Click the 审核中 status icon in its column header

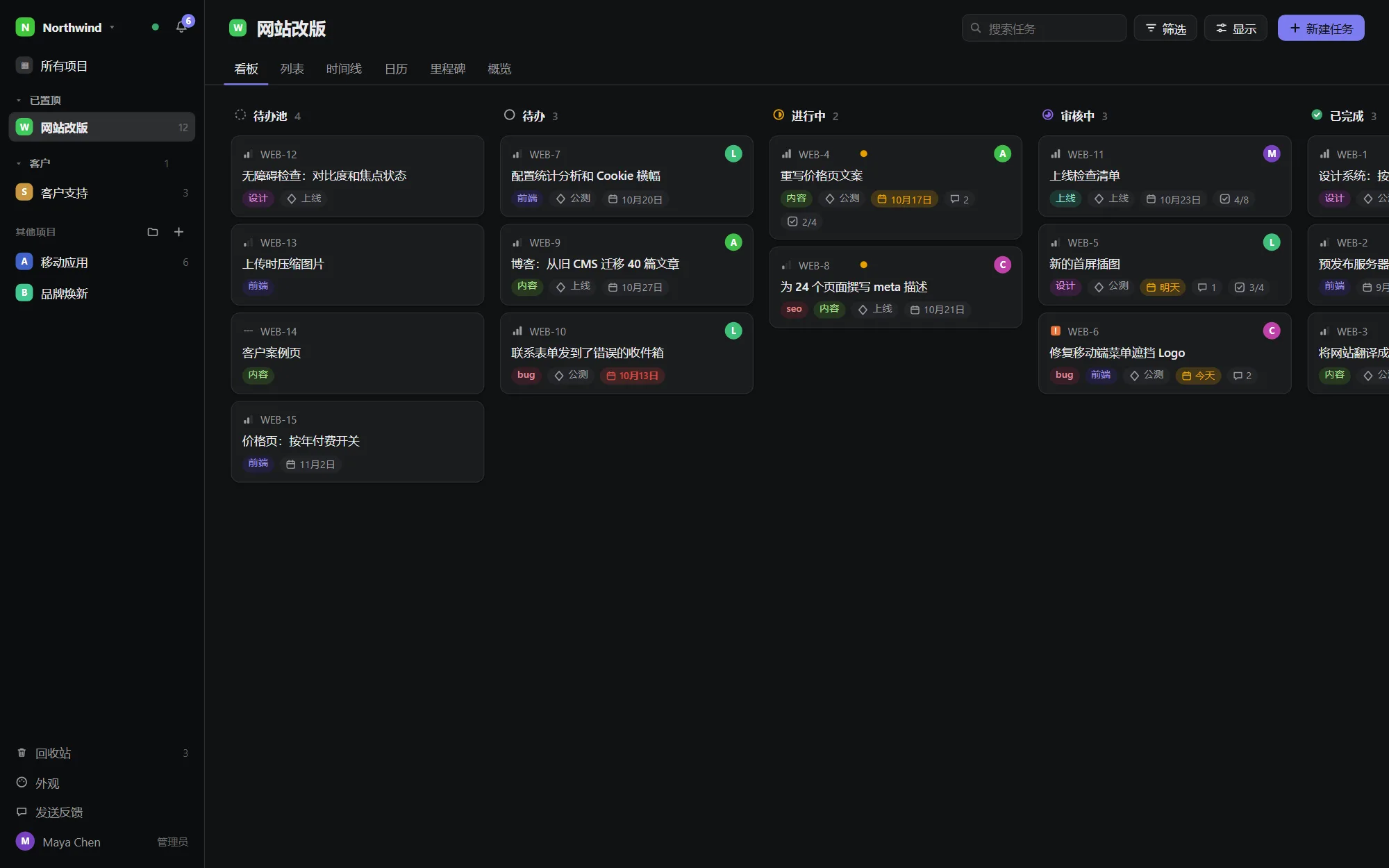[x=1048, y=115]
